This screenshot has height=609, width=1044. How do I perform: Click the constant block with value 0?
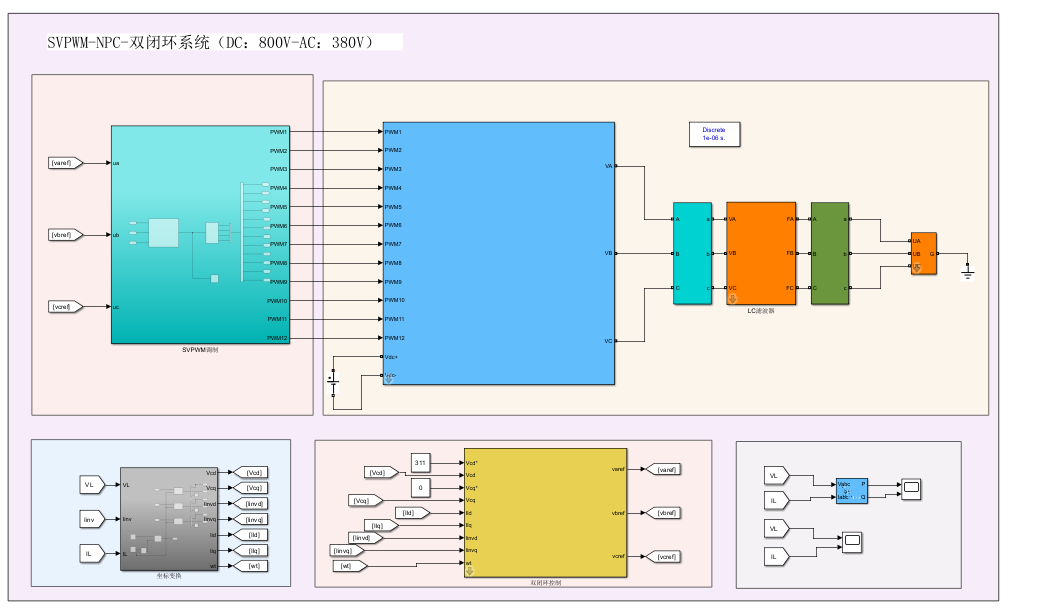click(420, 487)
